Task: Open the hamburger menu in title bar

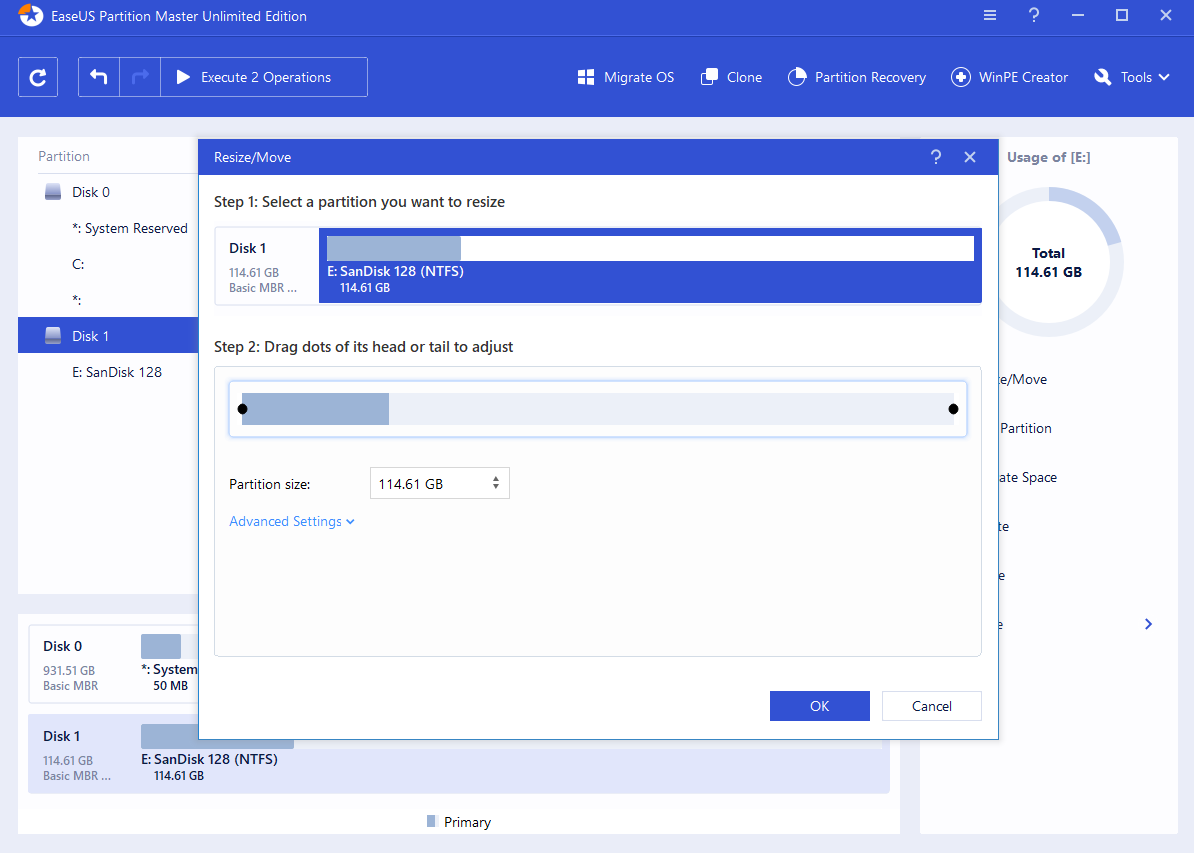Action: (x=990, y=15)
